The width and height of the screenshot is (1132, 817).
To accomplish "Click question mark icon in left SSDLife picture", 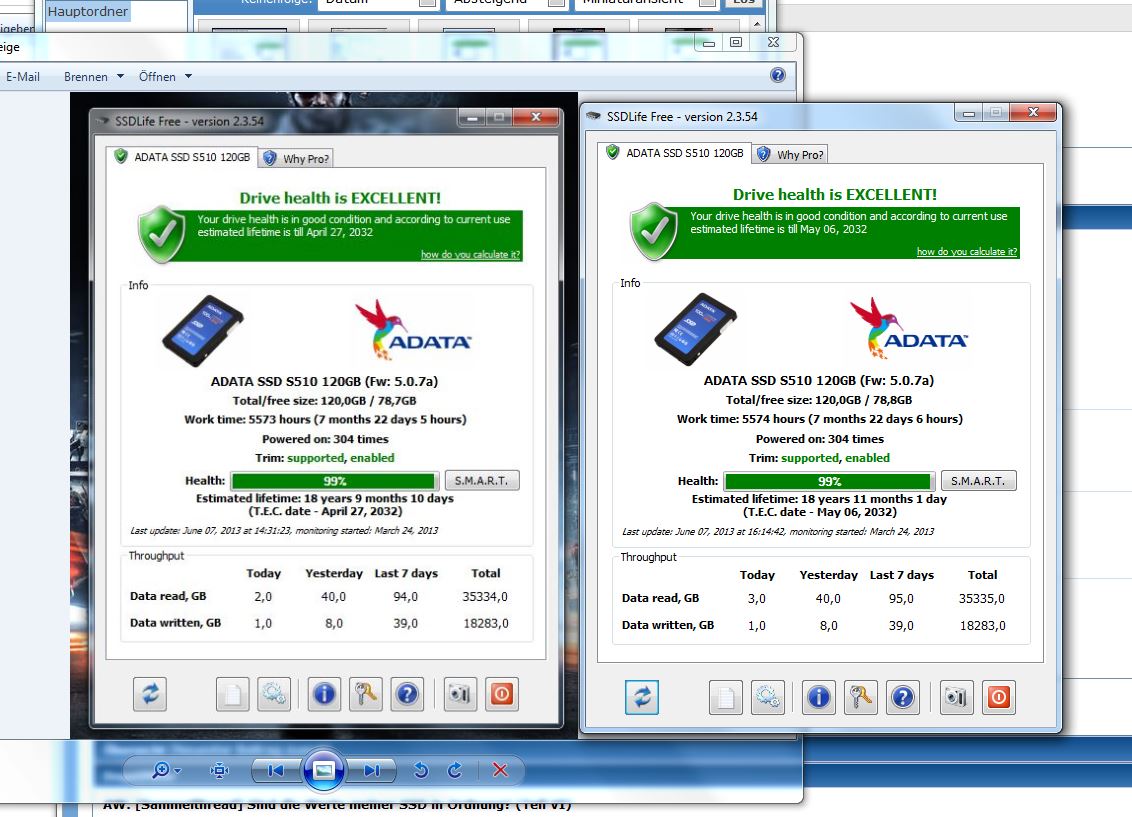I will pos(407,694).
